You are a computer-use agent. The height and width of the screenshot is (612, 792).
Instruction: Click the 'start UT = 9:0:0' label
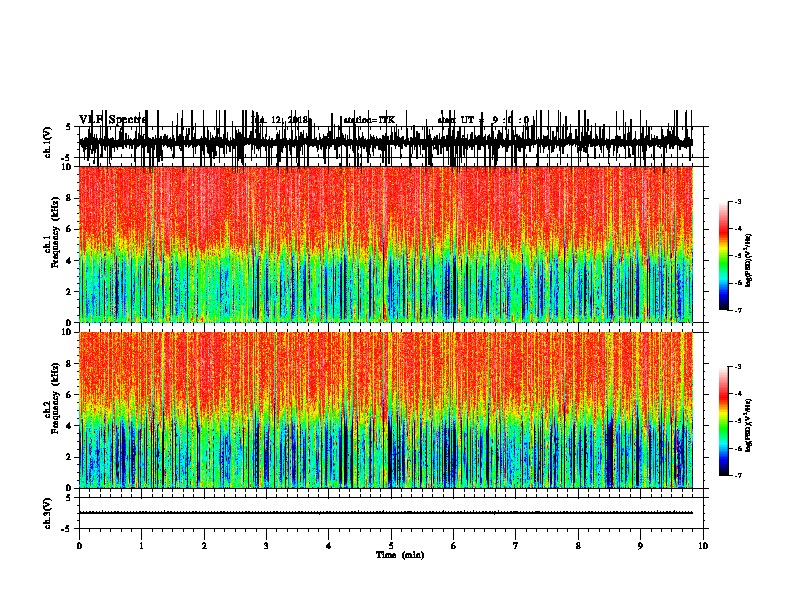tap(483, 120)
